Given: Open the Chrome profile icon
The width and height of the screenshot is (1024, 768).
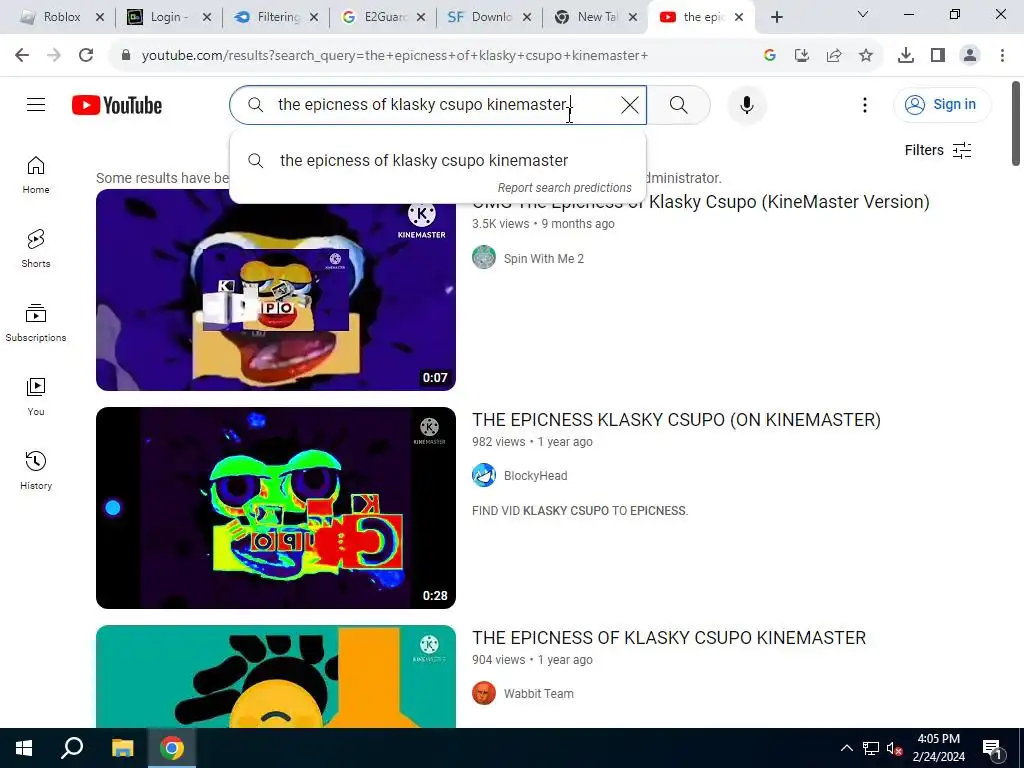Looking at the screenshot, I should [970, 56].
